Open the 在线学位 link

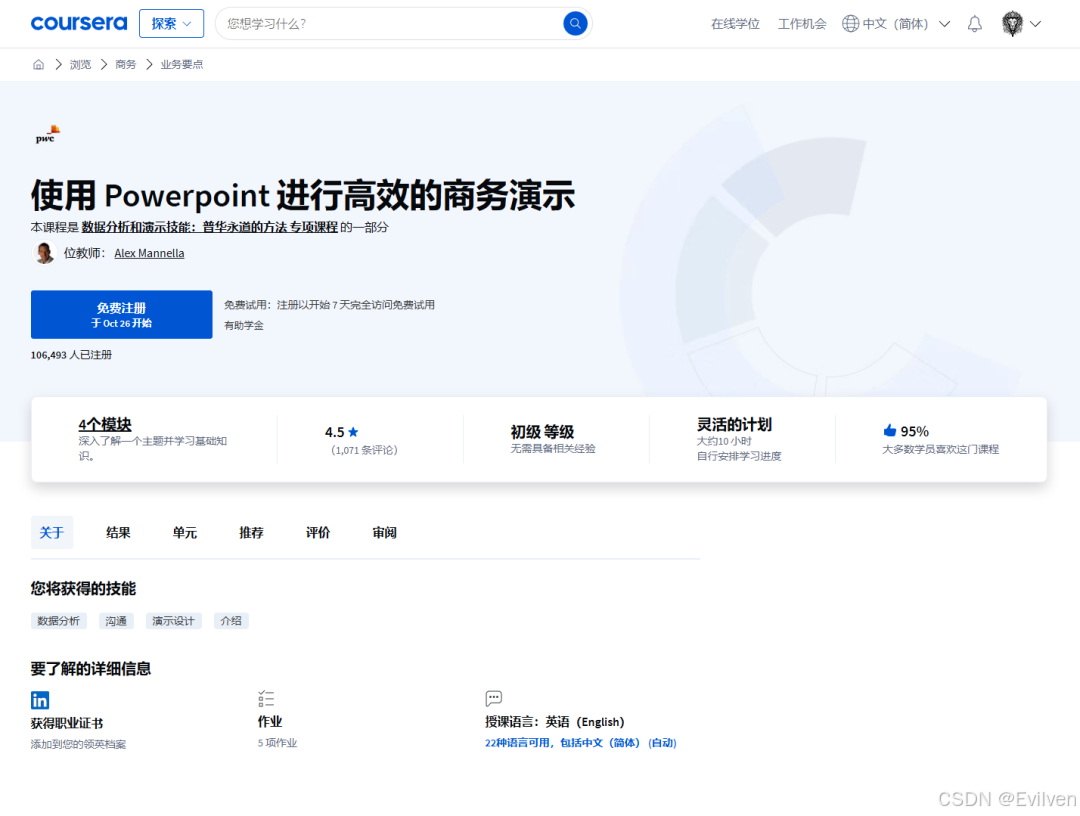pyautogui.click(x=735, y=24)
